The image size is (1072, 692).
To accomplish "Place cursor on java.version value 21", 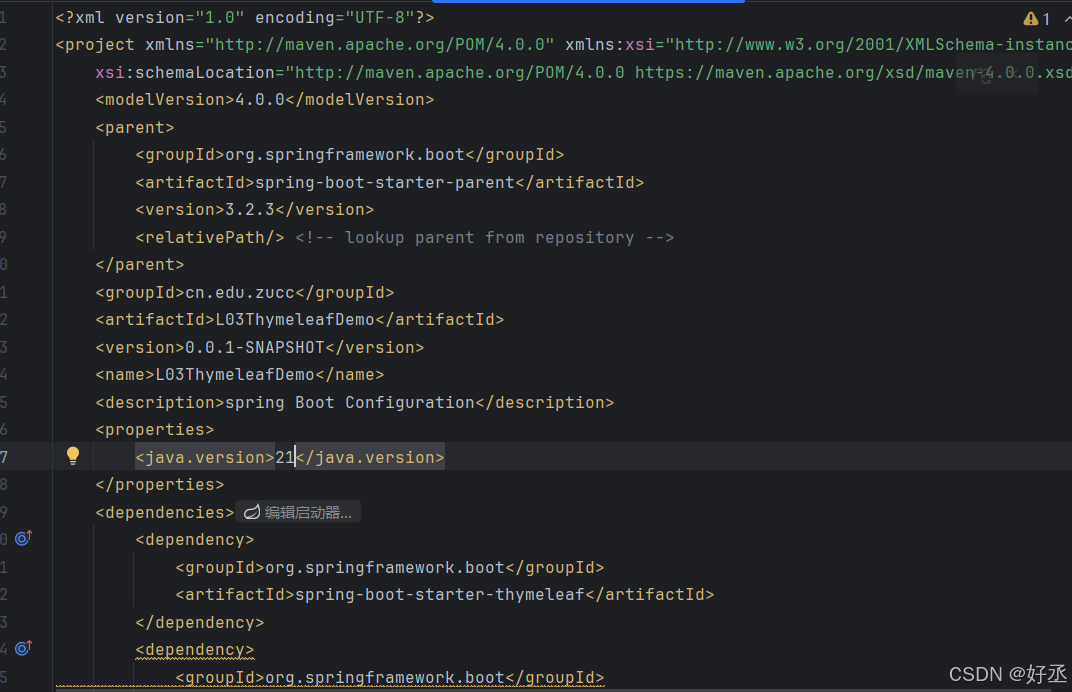I will pos(284,456).
